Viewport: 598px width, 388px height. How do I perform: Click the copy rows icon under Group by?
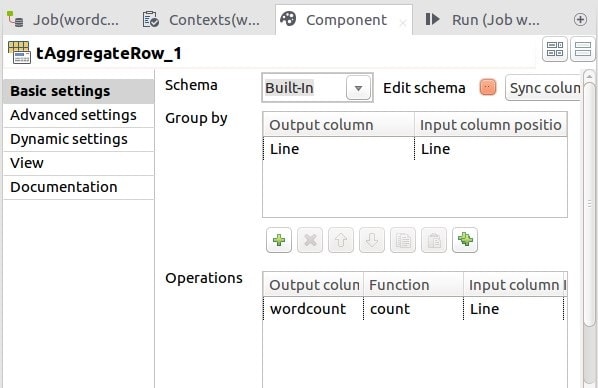coord(403,240)
